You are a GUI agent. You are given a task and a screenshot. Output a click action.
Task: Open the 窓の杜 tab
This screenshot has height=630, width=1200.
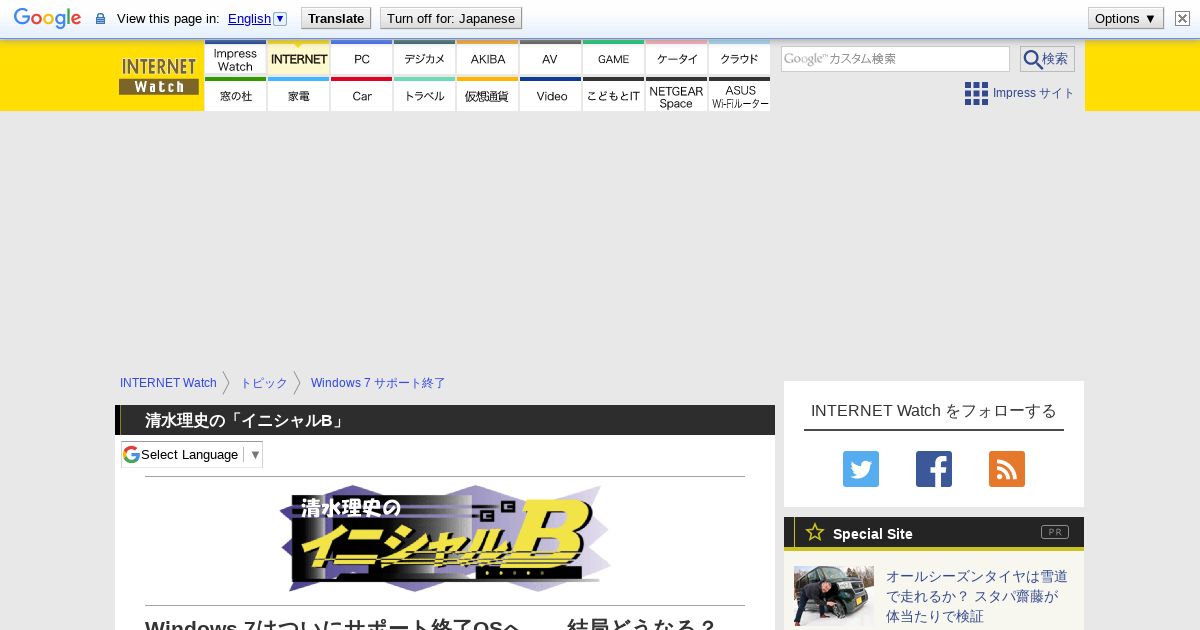[x=235, y=95]
